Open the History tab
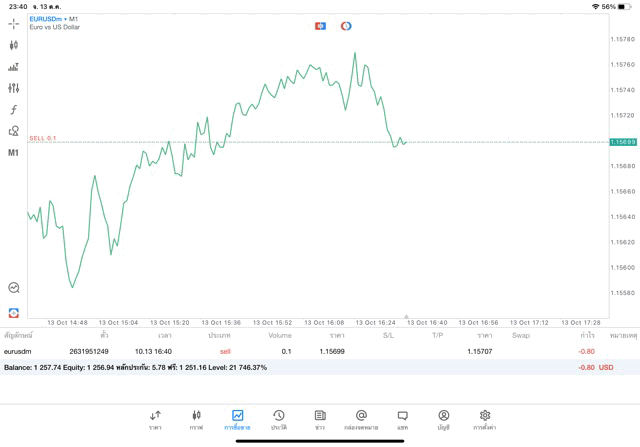 pos(279,420)
